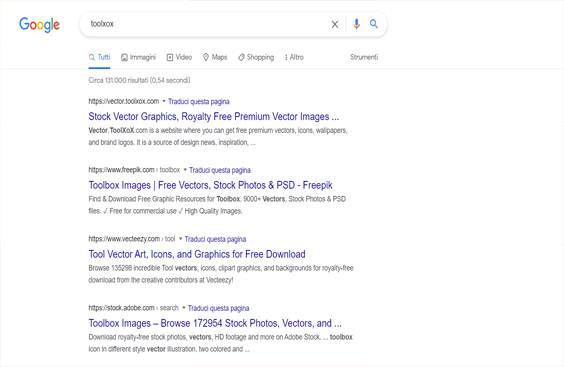Click the https://stock.adobe.com › search URL

(133, 308)
